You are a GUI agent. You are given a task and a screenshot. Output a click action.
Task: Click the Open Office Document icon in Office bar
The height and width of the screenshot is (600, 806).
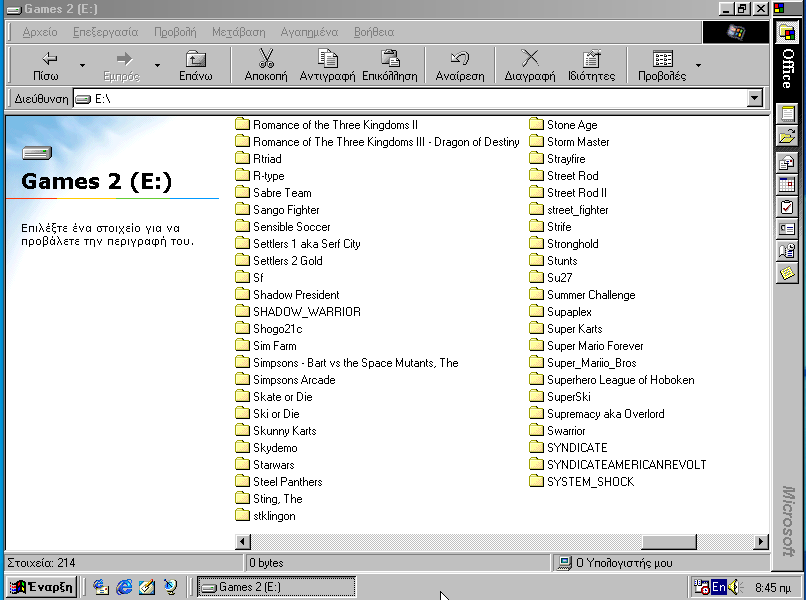pos(788,137)
